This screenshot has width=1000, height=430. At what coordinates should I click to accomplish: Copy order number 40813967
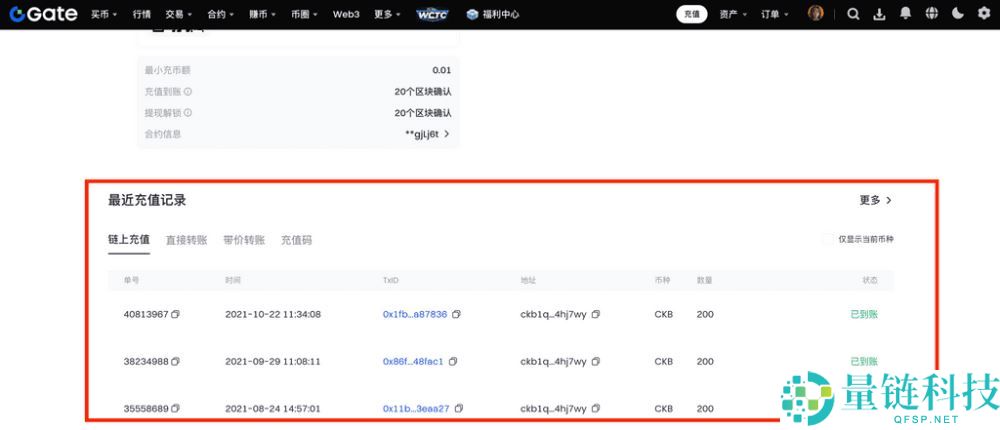tap(175, 314)
